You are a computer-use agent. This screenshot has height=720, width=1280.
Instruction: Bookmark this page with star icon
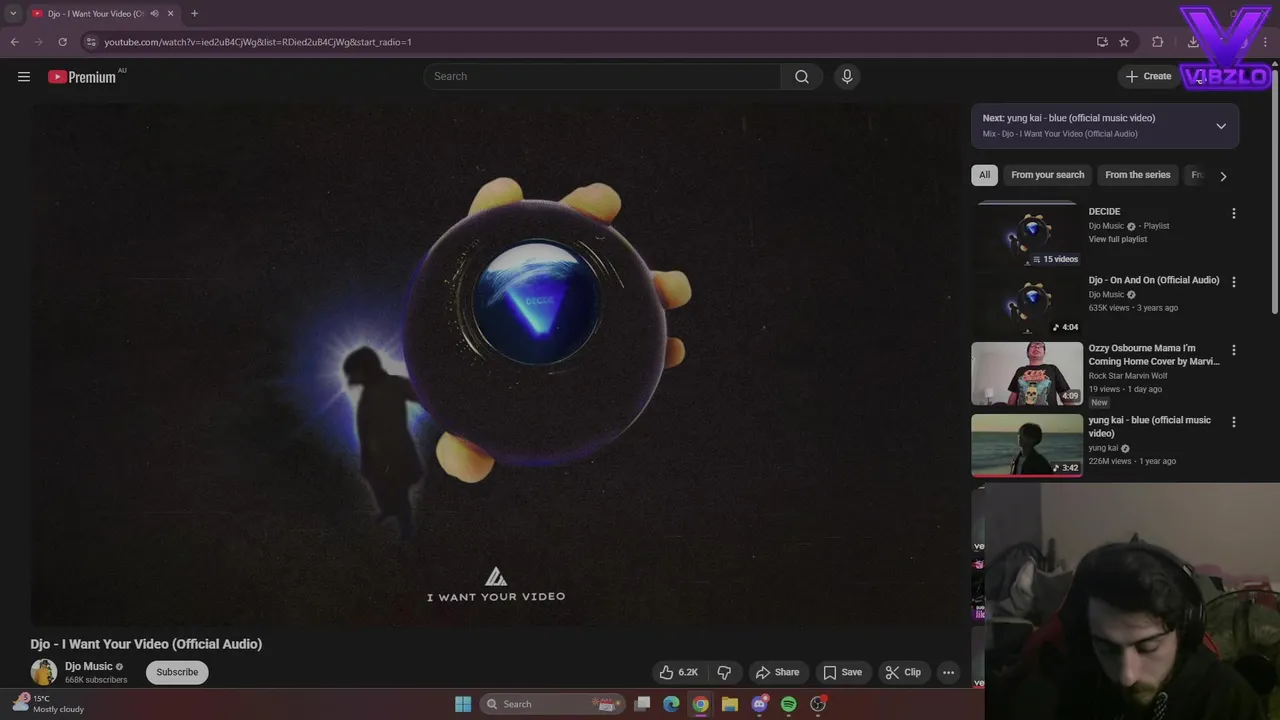pos(1124,42)
